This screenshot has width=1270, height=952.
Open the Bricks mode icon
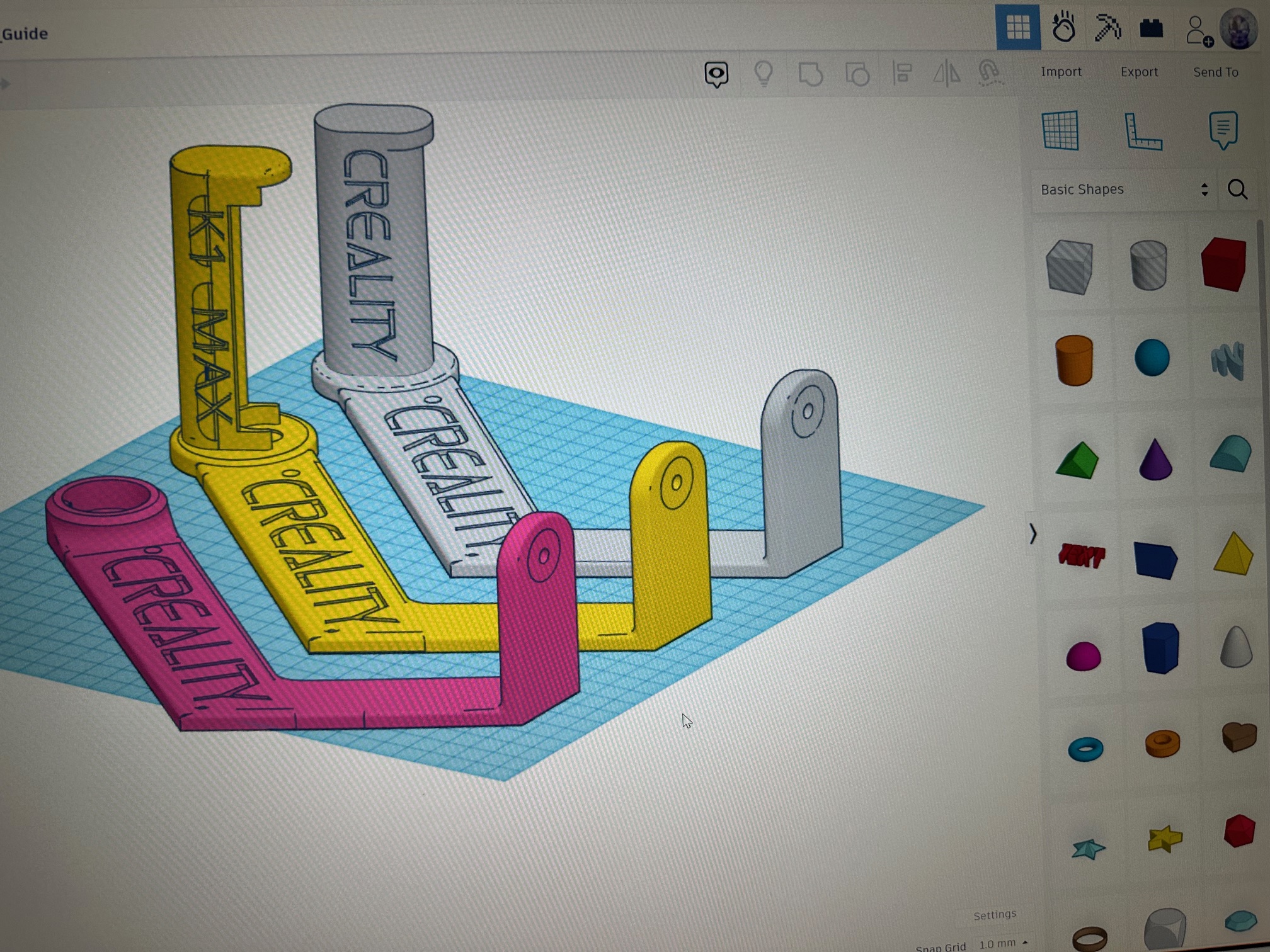click(1151, 28)
